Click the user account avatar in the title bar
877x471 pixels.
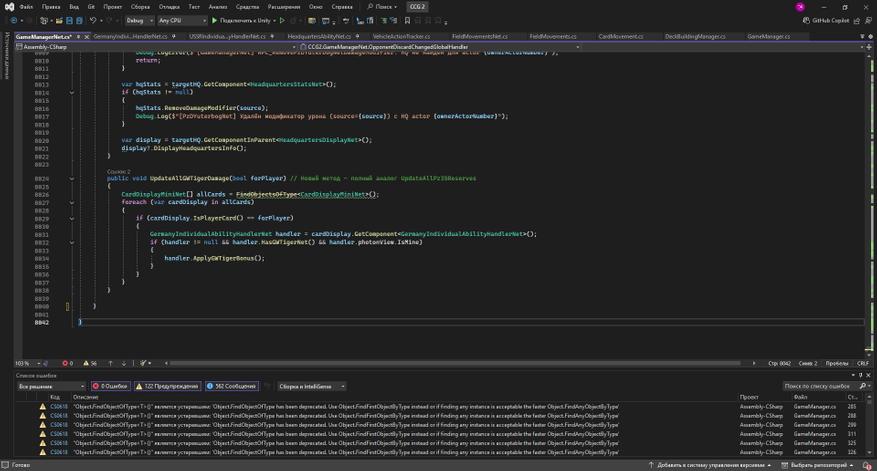coord(800,6)
